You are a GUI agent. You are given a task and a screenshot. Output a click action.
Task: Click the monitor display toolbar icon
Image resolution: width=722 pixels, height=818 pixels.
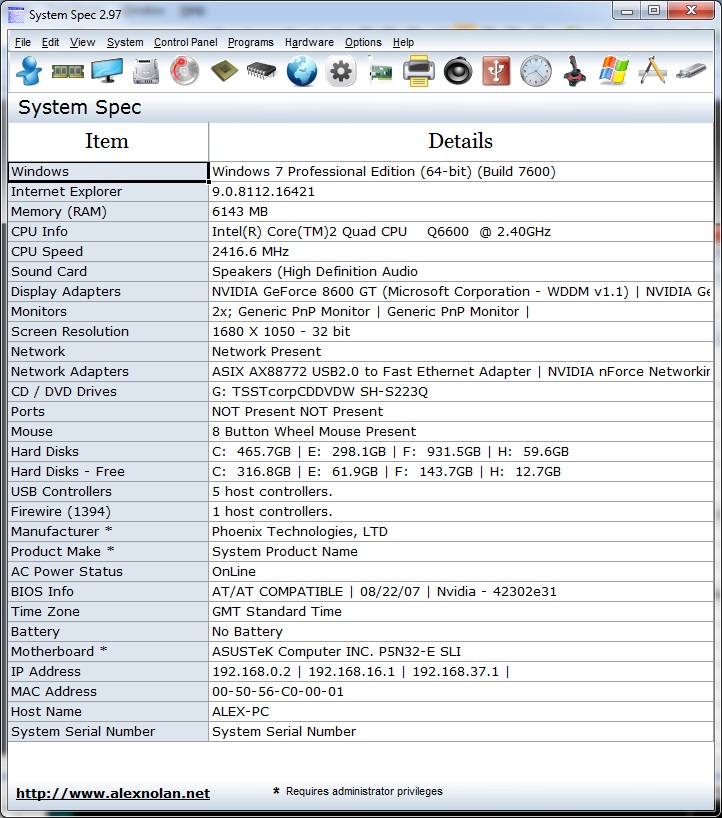click(x=106, y=71)
